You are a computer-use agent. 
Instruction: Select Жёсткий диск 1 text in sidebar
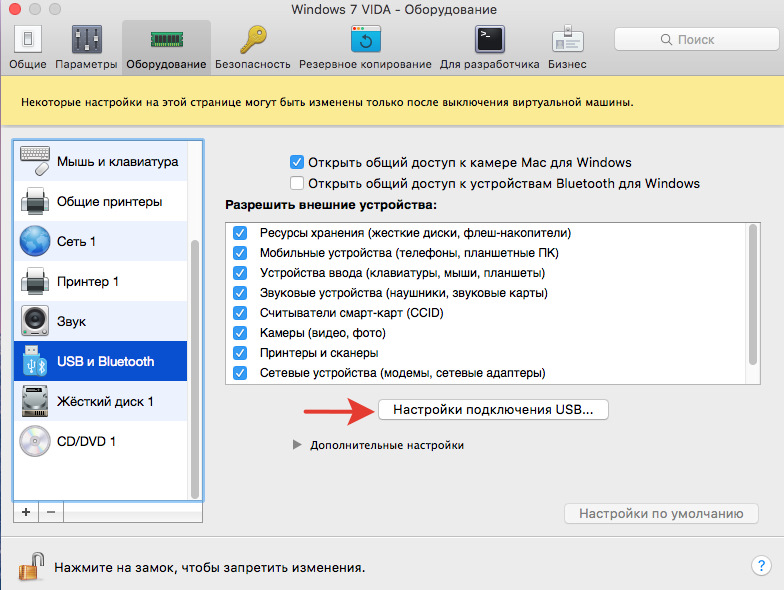click(x=105, y=402)
